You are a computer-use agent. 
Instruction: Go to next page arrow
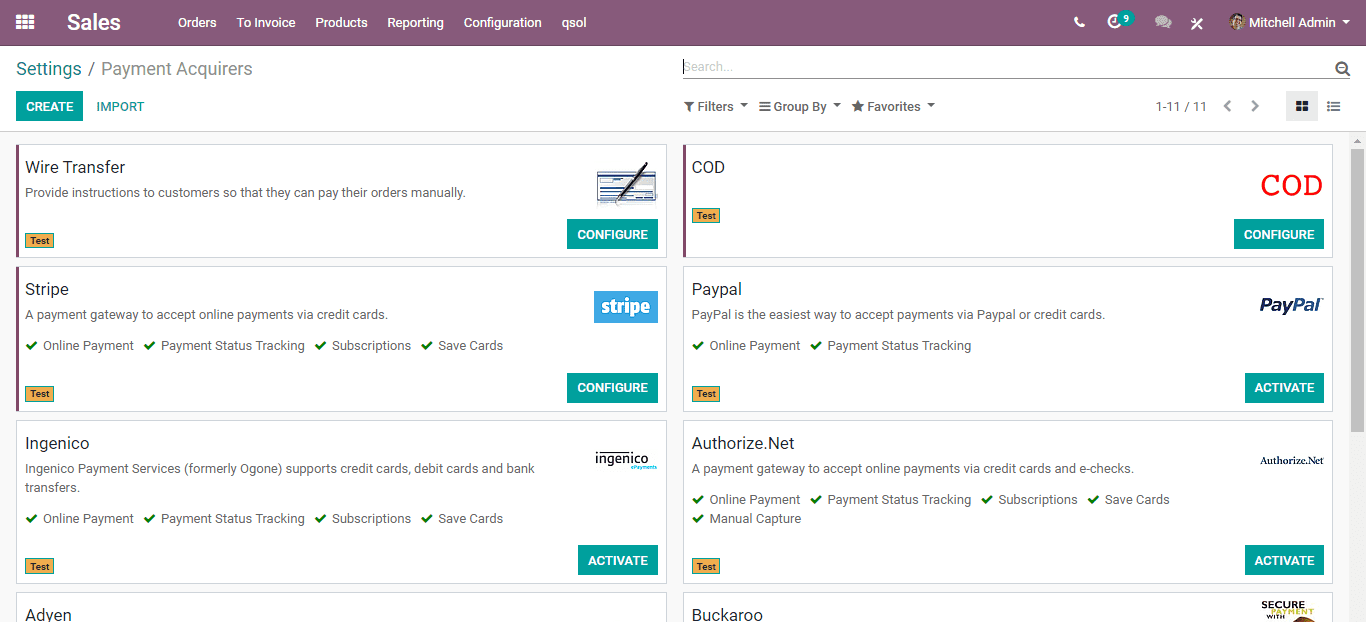coord(1255,106)
